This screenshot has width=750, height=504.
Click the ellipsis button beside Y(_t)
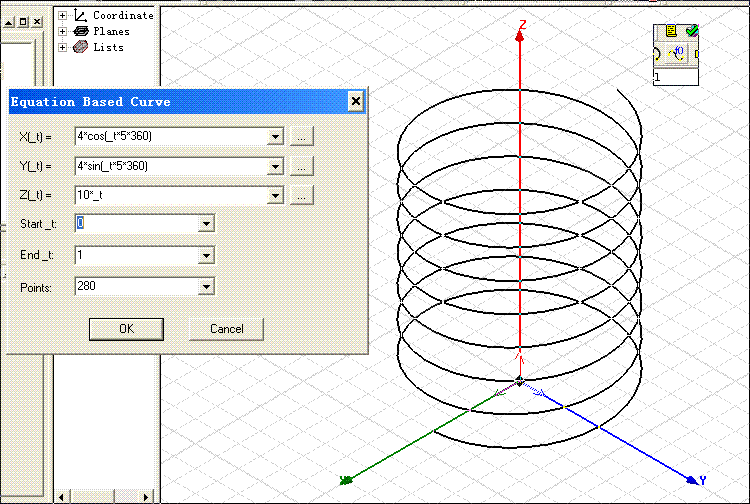[301, 166]
